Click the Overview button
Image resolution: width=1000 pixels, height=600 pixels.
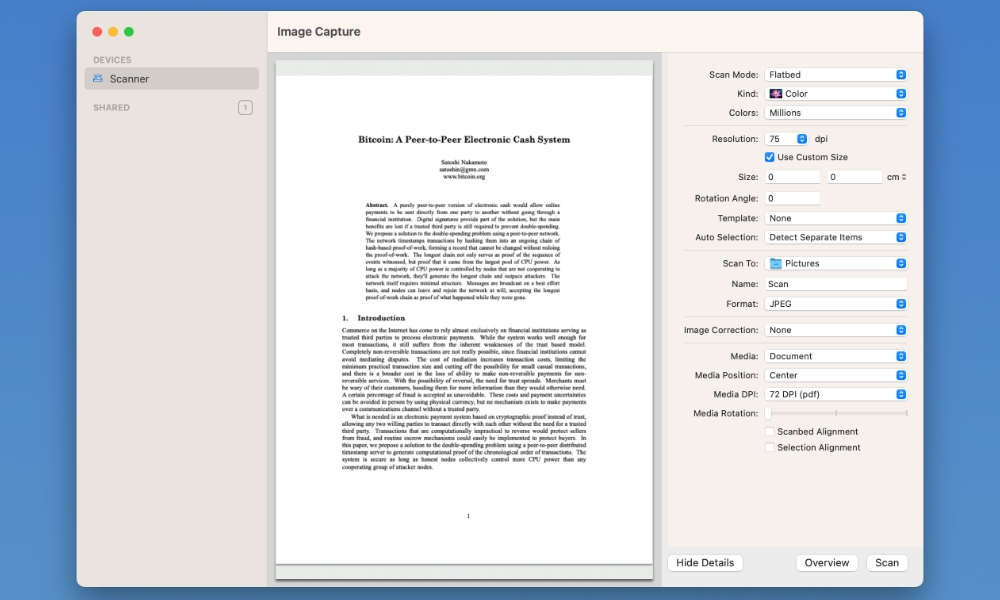827,563
